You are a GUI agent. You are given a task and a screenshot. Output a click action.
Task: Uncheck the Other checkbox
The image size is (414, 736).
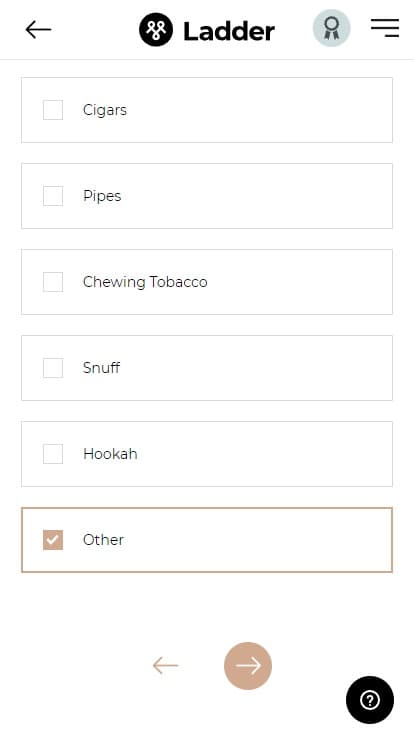[53, 540]
